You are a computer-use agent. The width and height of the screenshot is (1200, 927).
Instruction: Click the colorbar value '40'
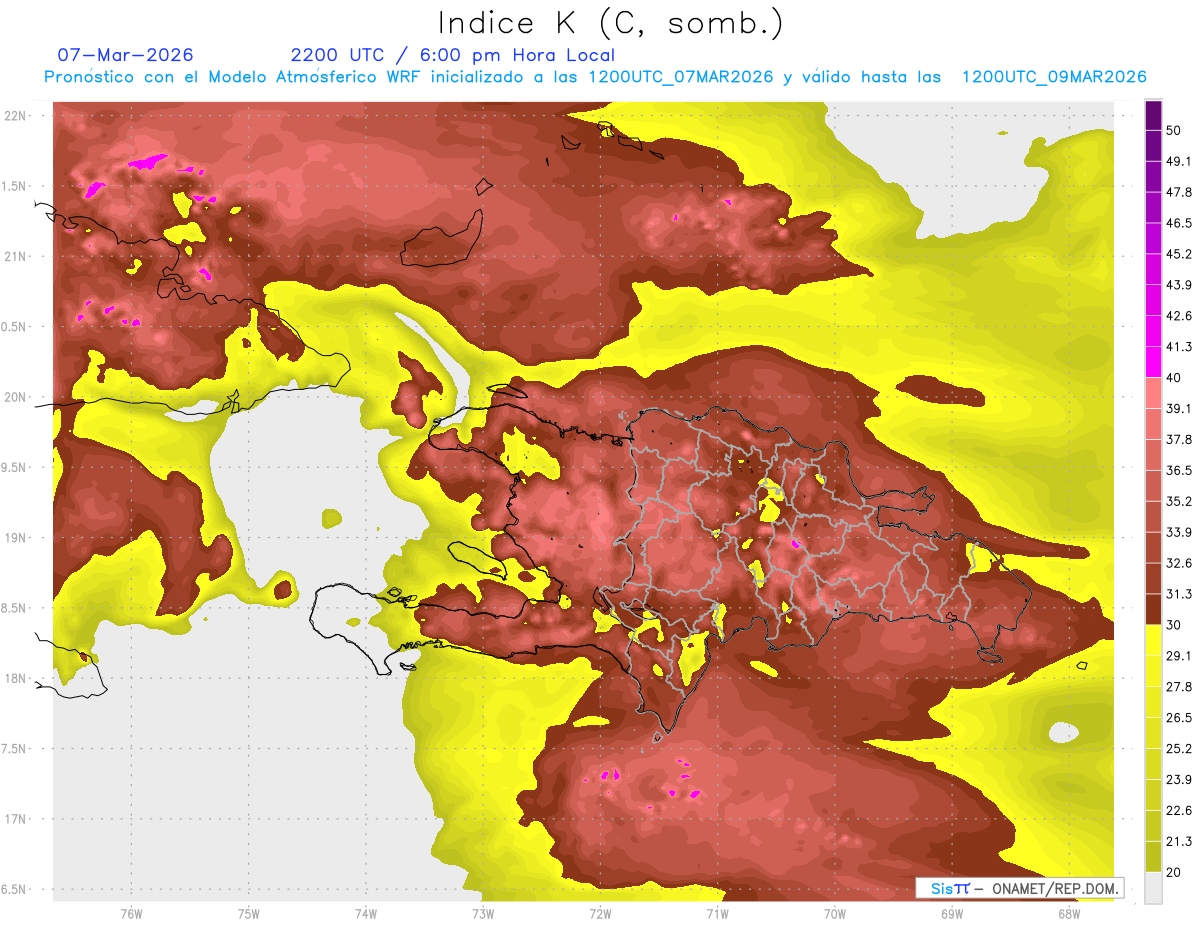click(x=1173, y=378)
